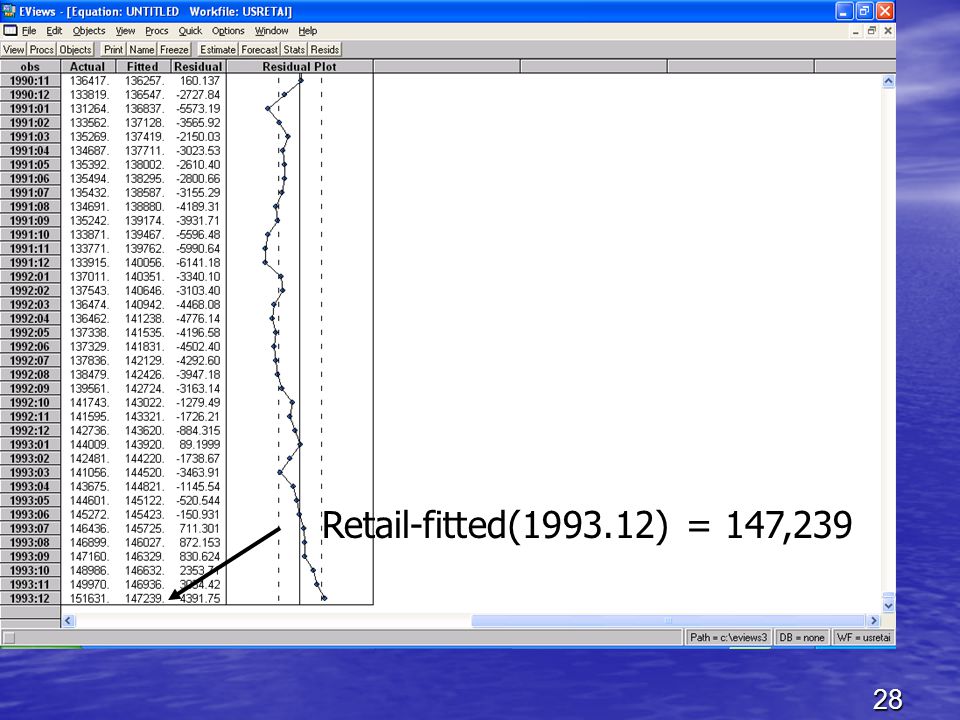Click fitted value 147239. in the table
Screen dimensions: 960x720
coord(145,598)
